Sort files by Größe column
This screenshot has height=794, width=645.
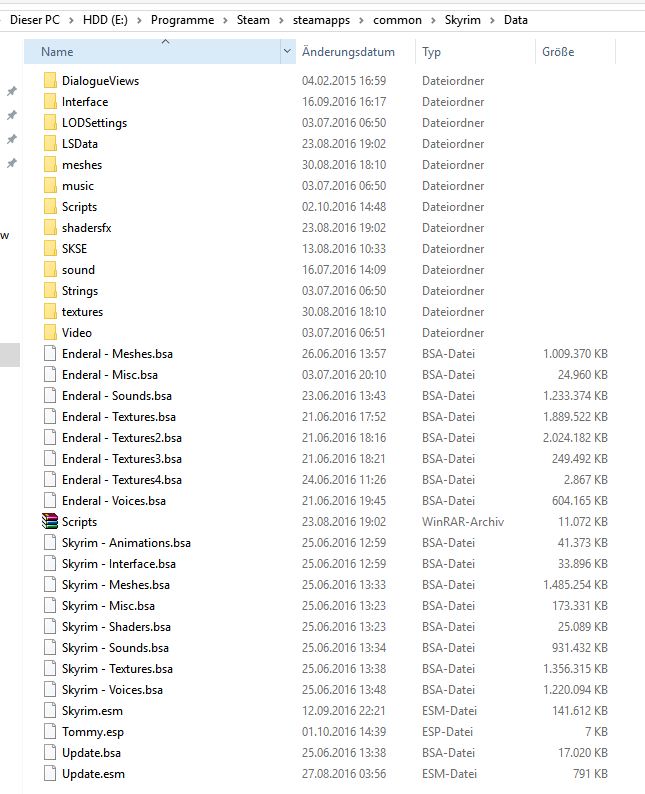558,52
